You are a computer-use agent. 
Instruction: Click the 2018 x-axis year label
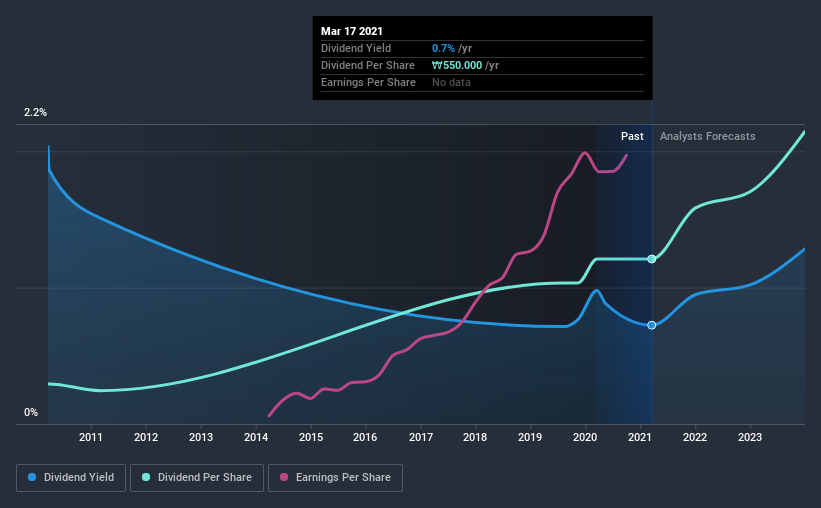475,437
